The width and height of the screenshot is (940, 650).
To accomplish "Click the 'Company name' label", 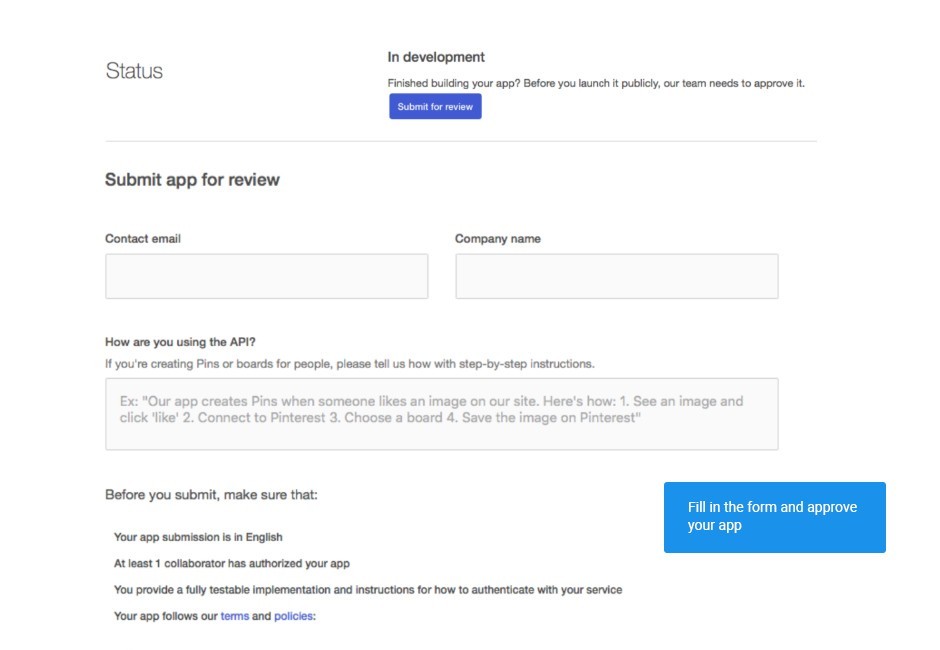I will (498, 239).
